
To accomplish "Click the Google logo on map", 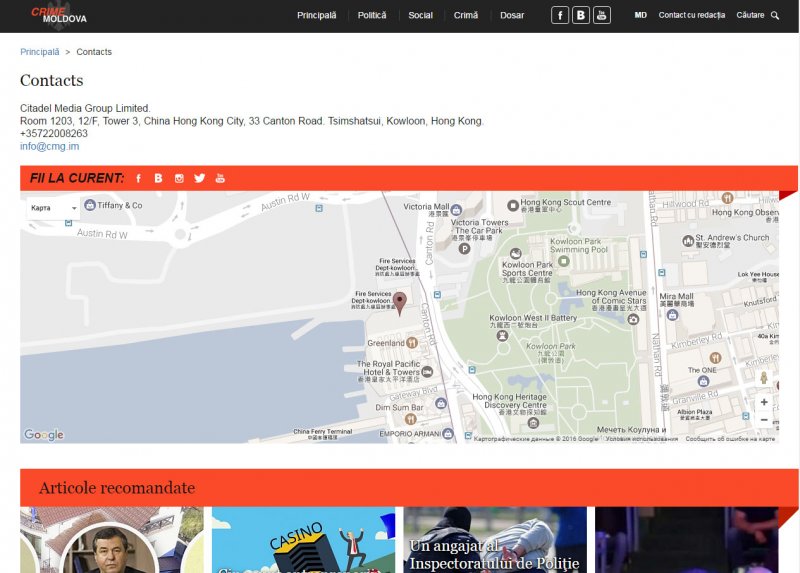I will point(44,435).
